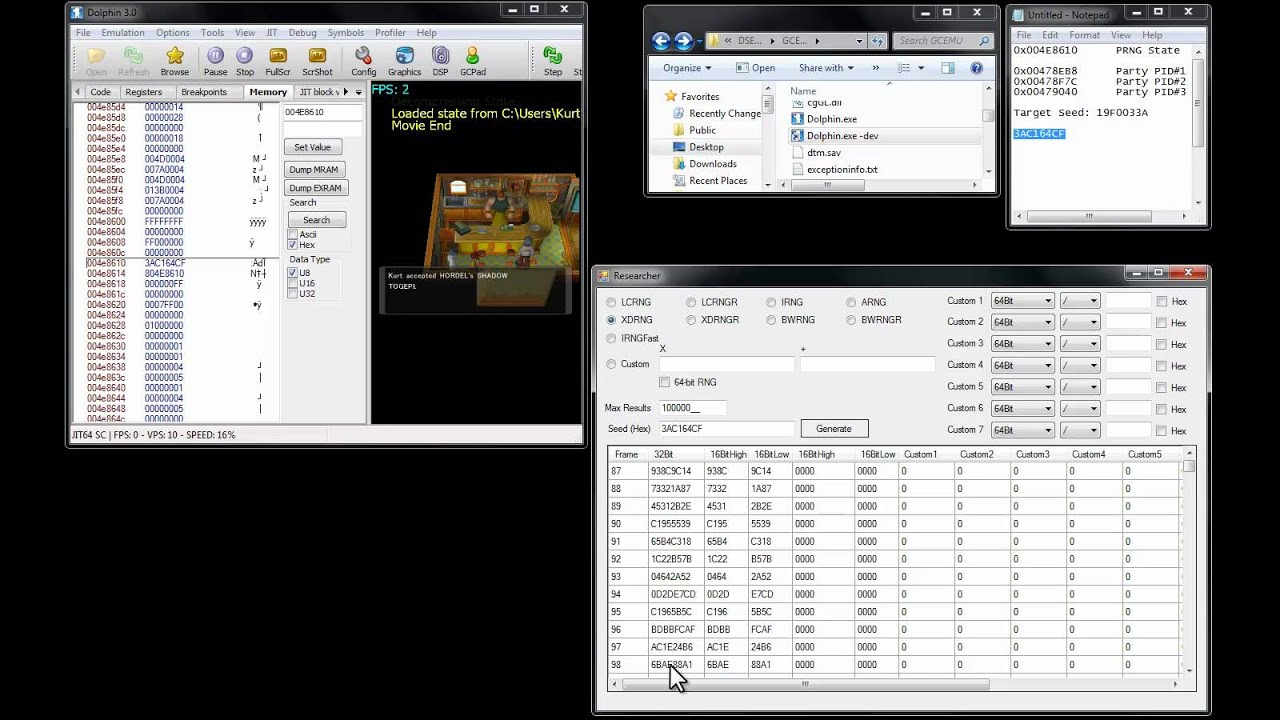The height and width of the screenshot is (720, 1280).
Task: Open the Symbols menu in Dolphin
Action: click(x=346, y=33)
